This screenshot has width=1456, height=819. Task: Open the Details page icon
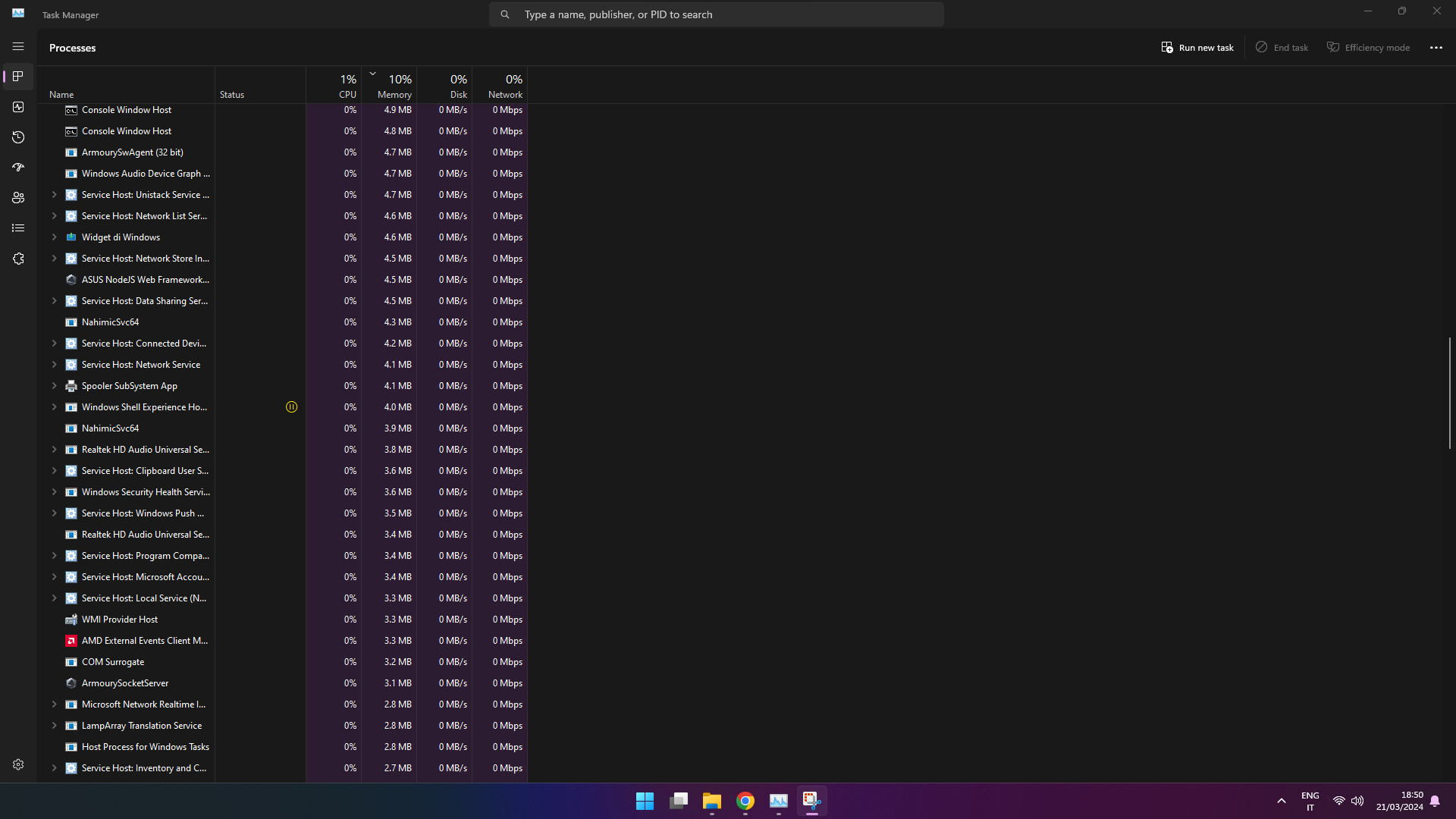(x=18, y=228)
